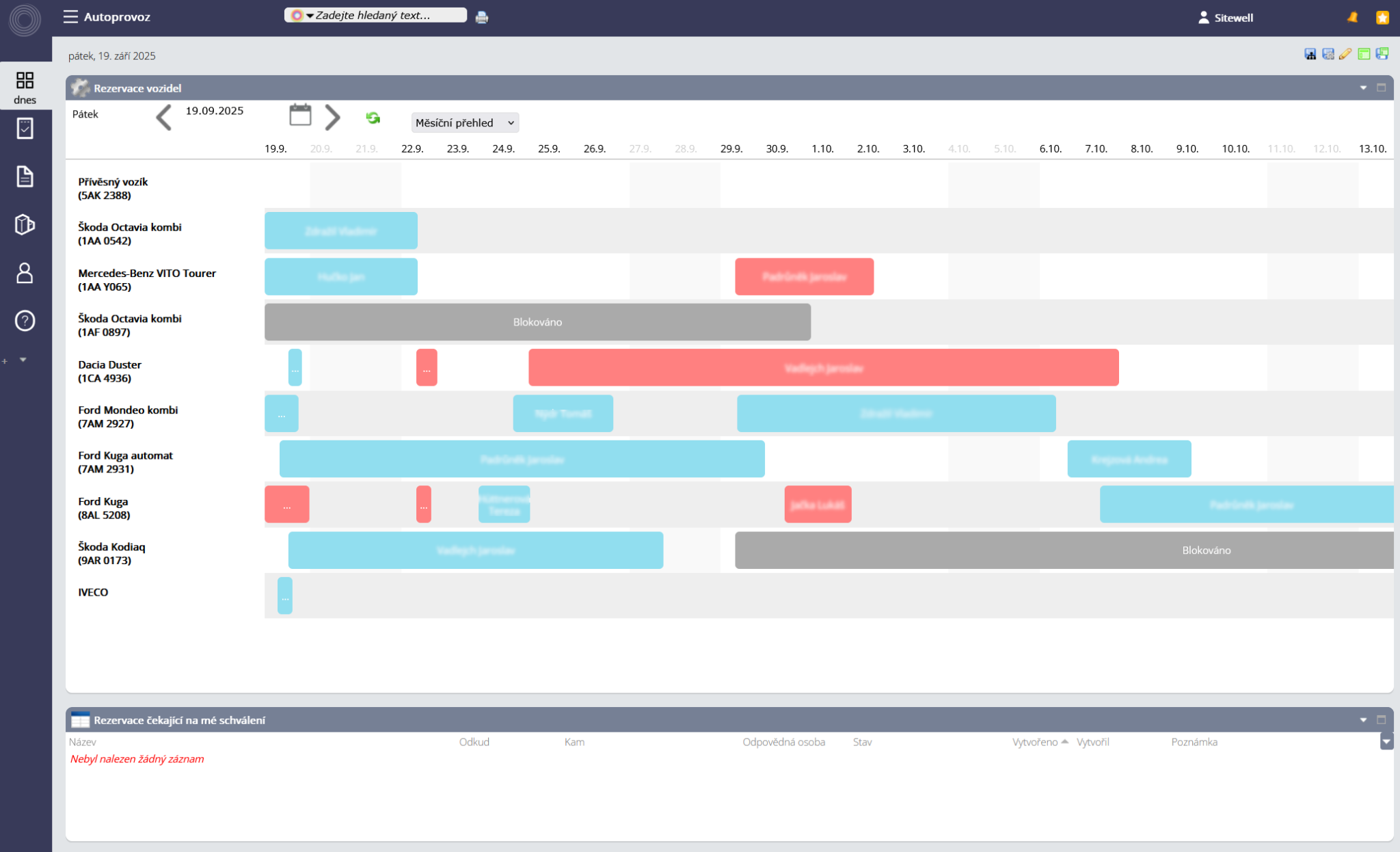Click the save layout with gear icon
This screenshot has height=852, width=1400.
(x=1328, y=54)
